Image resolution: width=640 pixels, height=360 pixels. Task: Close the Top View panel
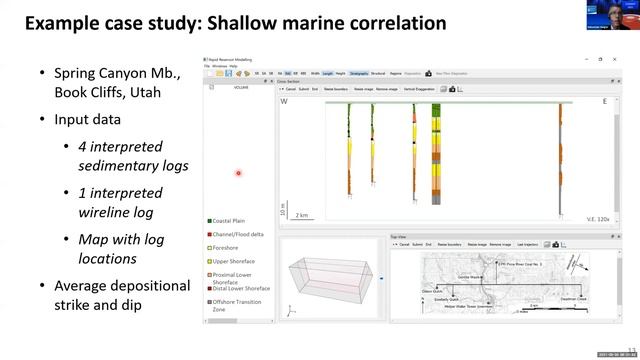(619, 237)
